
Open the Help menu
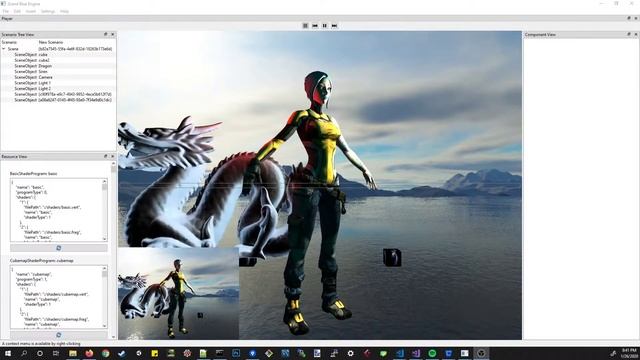pos(64,11)
